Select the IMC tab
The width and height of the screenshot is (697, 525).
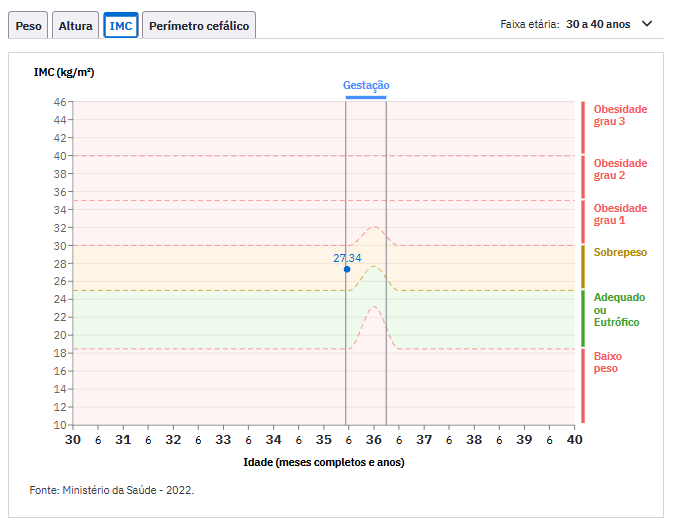point(121,26)
